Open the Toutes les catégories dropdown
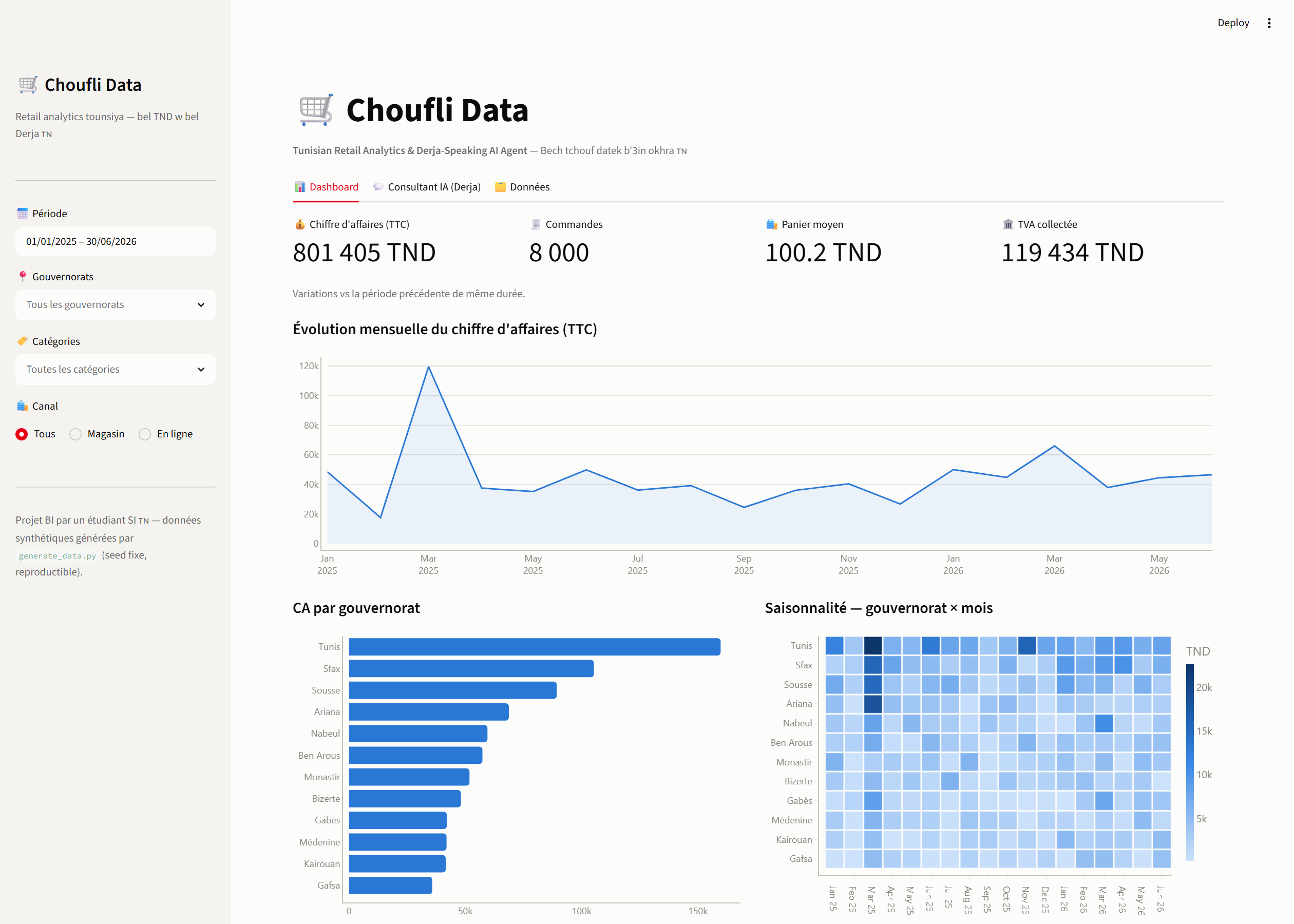The width and height of the screenshot is (1294, 924). coord(116,369)
